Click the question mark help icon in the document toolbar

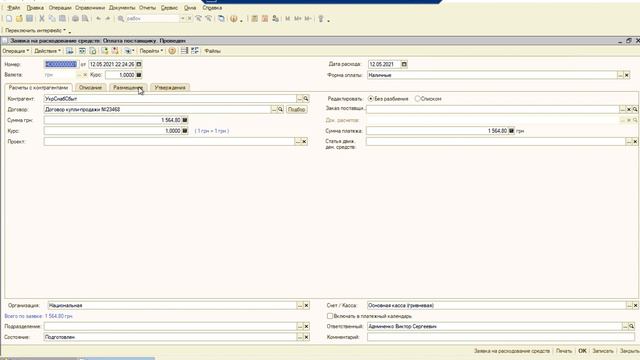pyautogui.click(x=172, y=51)
